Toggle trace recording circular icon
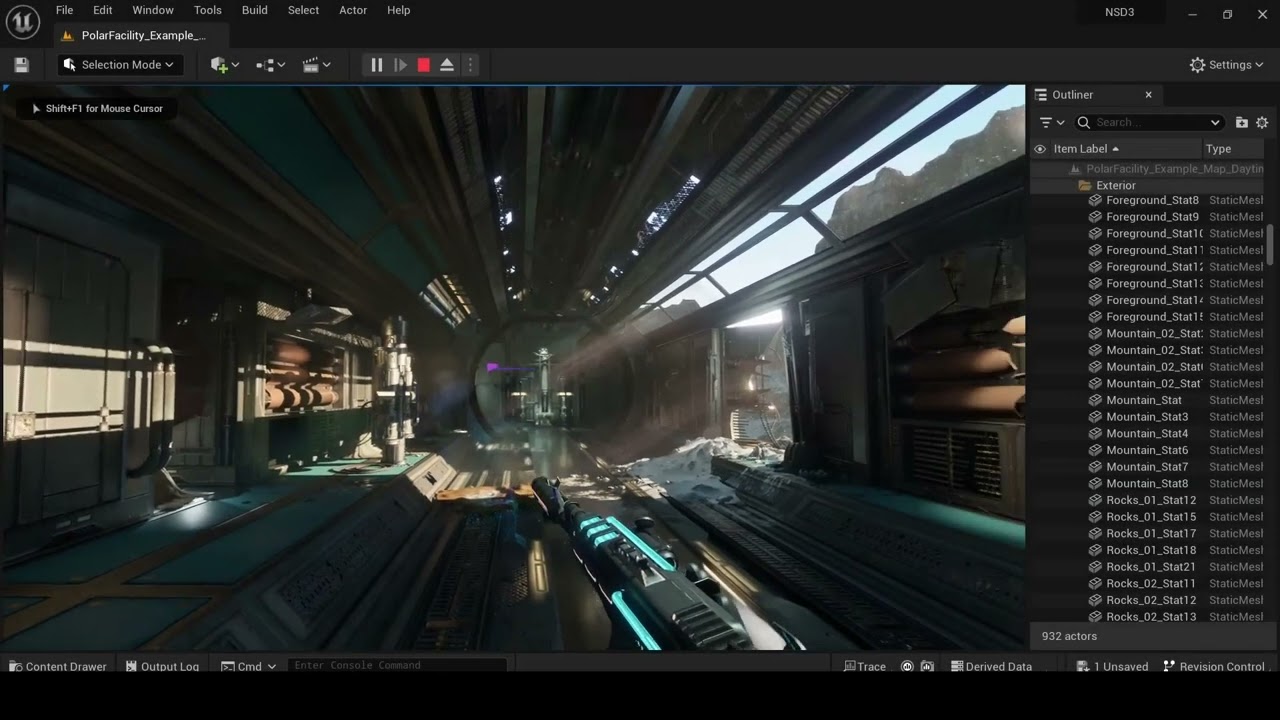This screenshot has height=720, width=1280. click(x=907, y=667)
